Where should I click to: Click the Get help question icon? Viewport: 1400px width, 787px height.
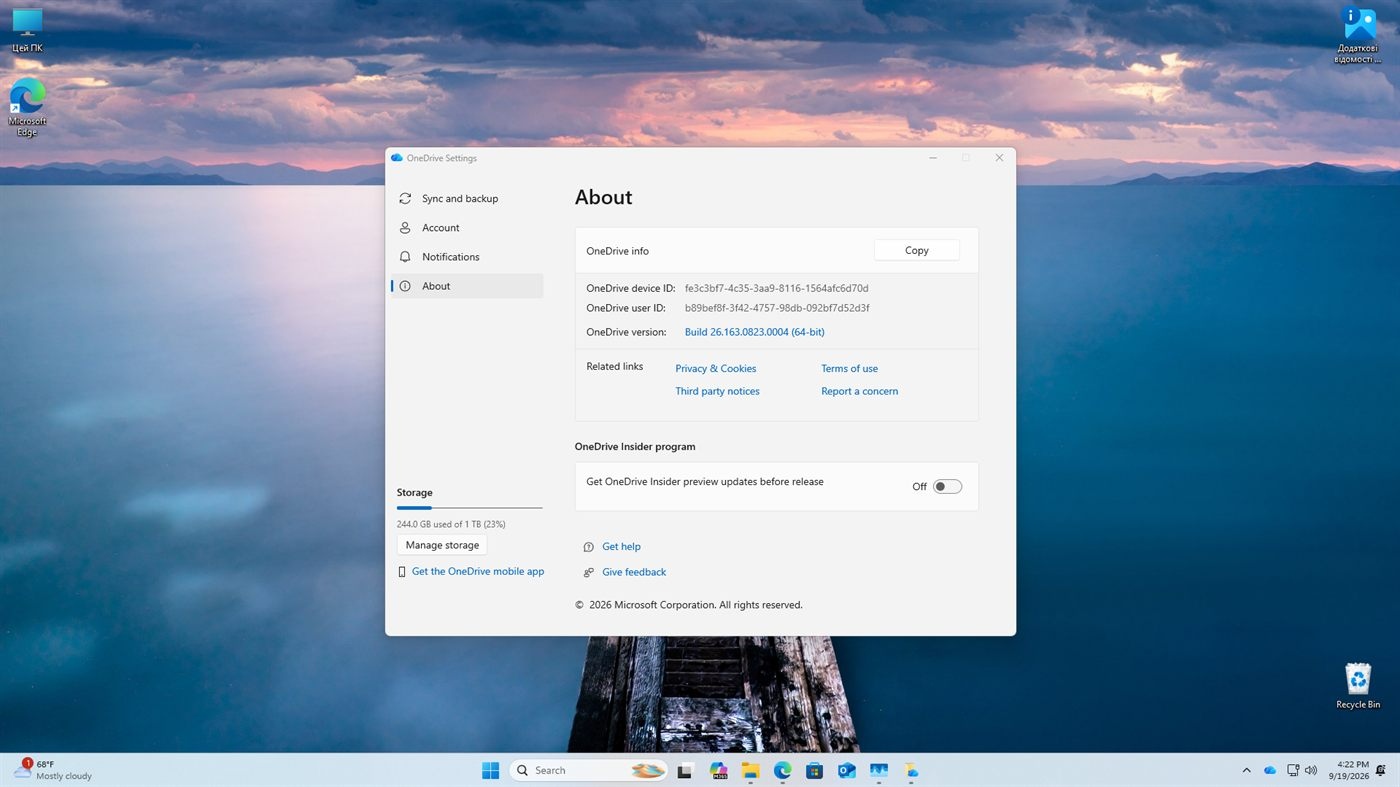pyautogui.click(x=588, y=547)
